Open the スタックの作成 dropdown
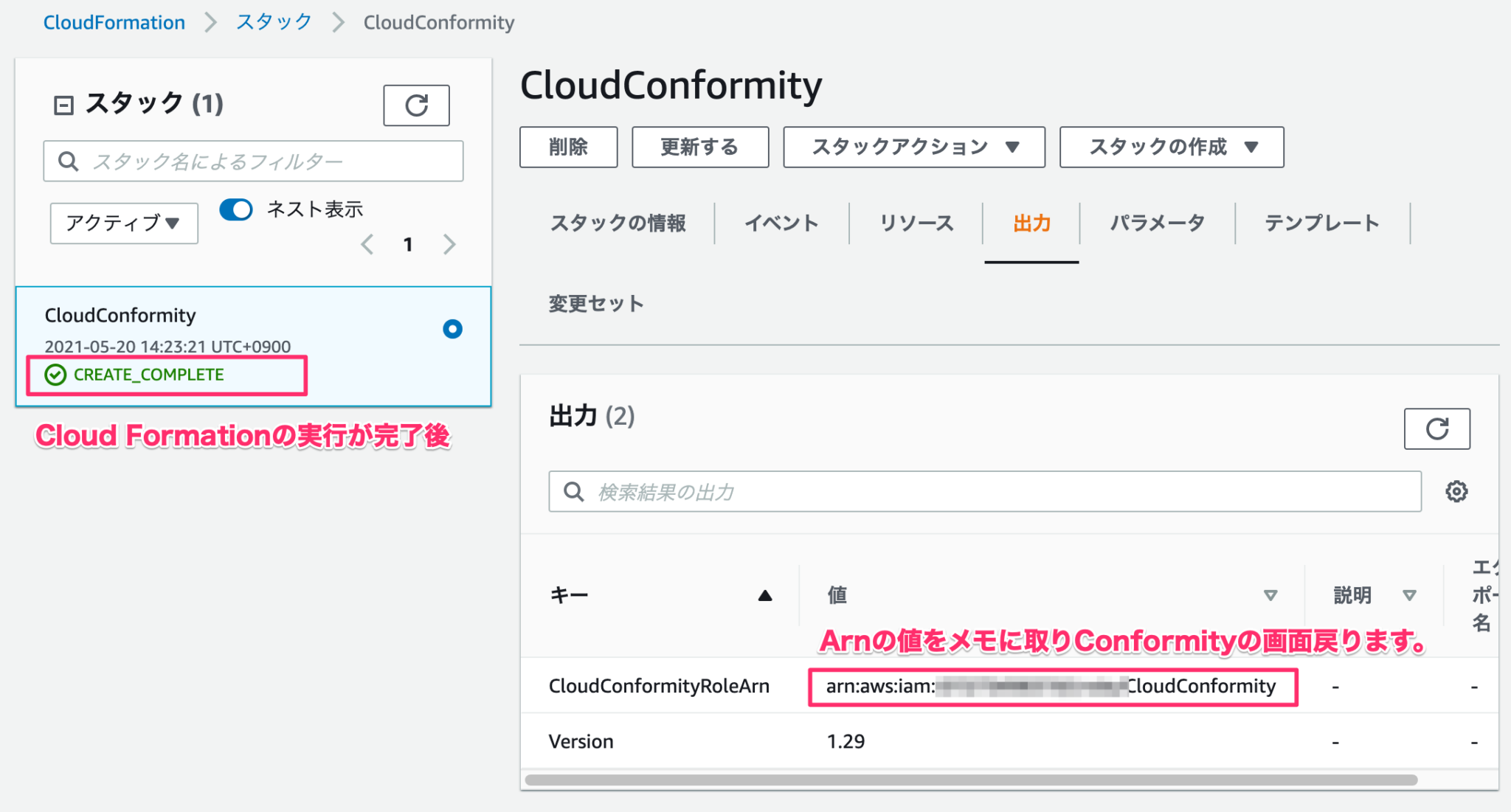1511x812 pixels. [1171, 147]
